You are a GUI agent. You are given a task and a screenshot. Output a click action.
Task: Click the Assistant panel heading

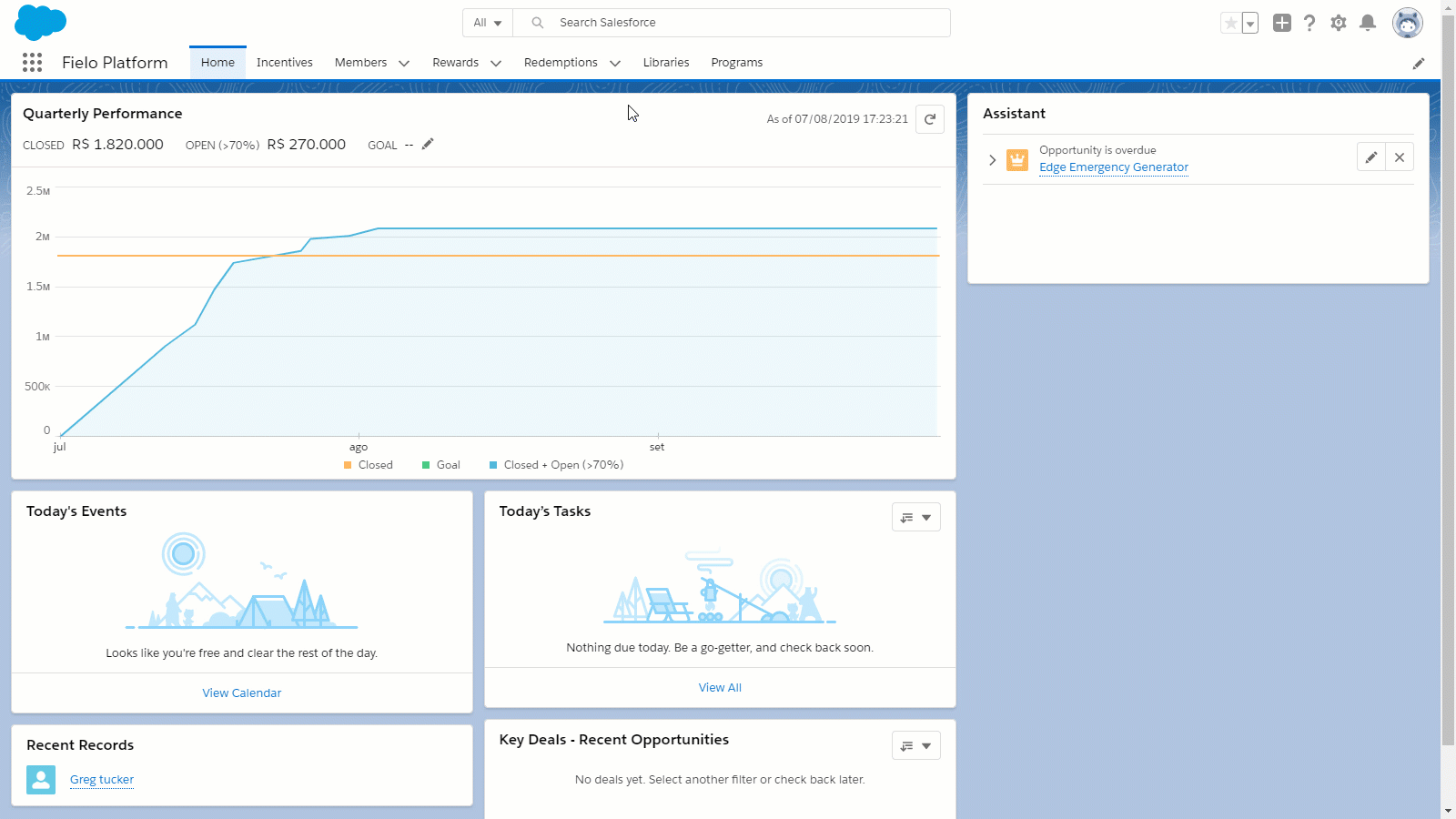coord(1014,114)
